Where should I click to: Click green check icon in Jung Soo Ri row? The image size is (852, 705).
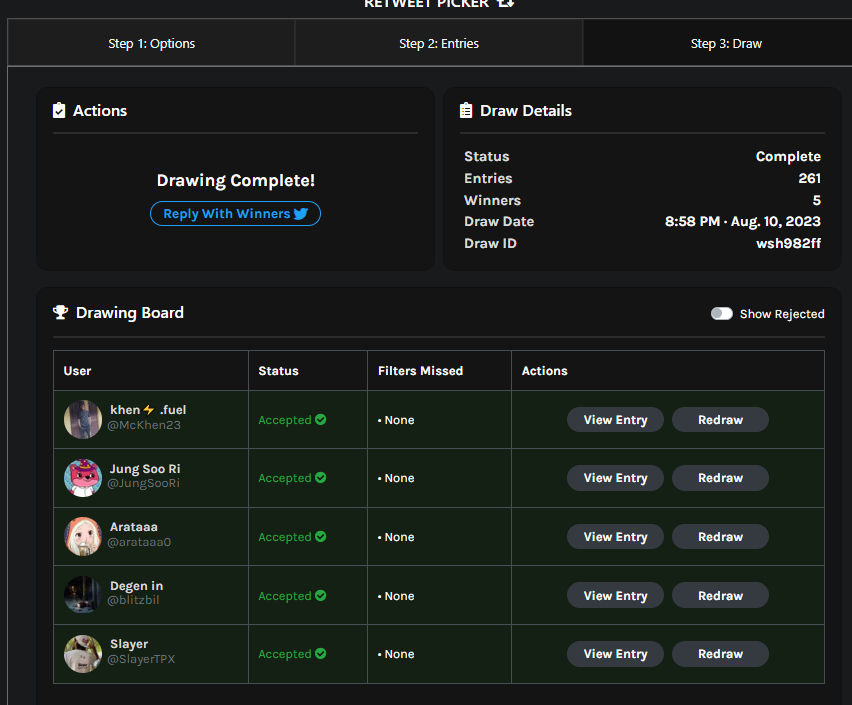(321, 477)
